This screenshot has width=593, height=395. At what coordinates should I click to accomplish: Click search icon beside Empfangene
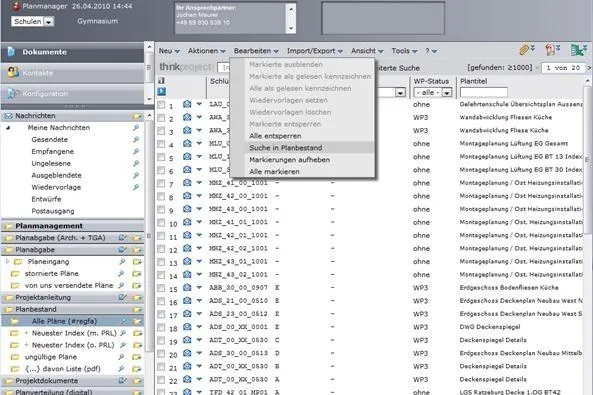pos(136,151)
